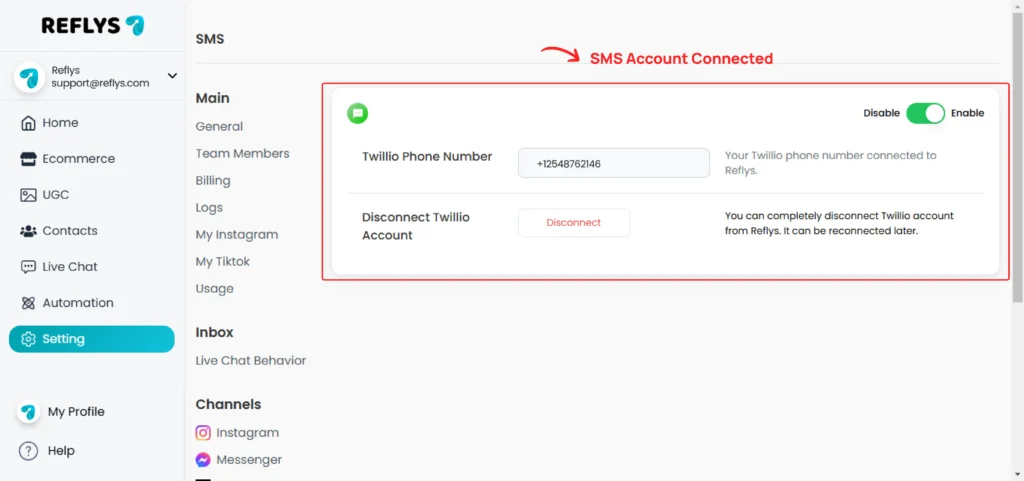The height and width of the screenshot is (481, 1024).
Task: Open My Profile
Action: [61, 412]
